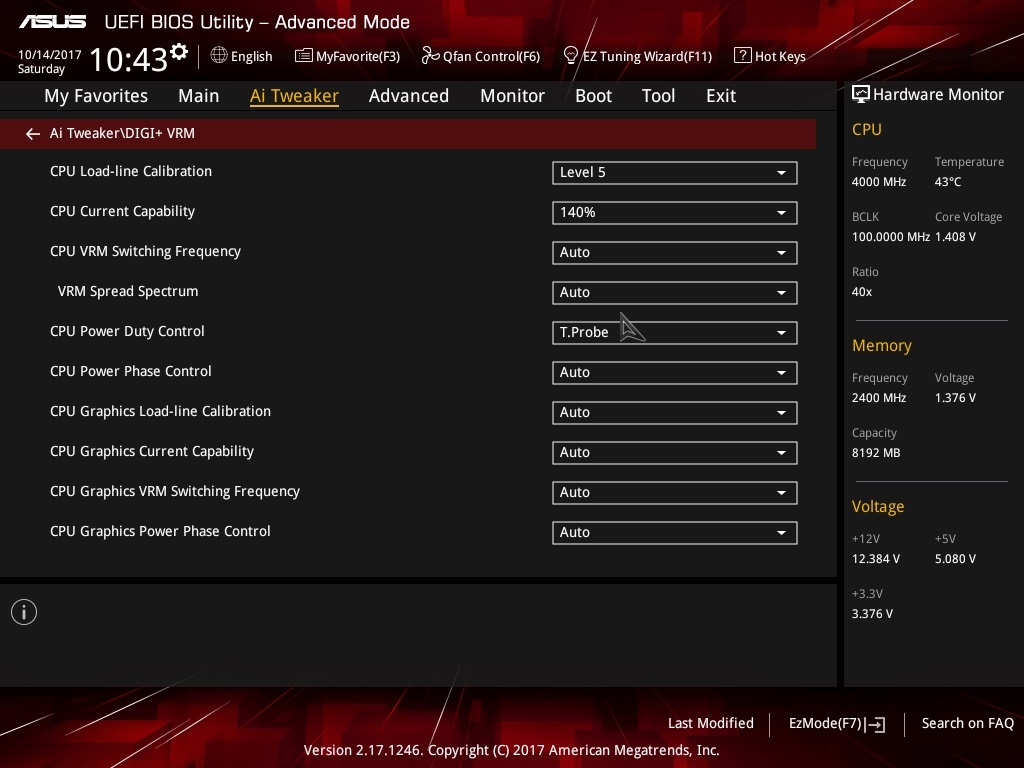Click the globe icon for English language

point(219,56)
